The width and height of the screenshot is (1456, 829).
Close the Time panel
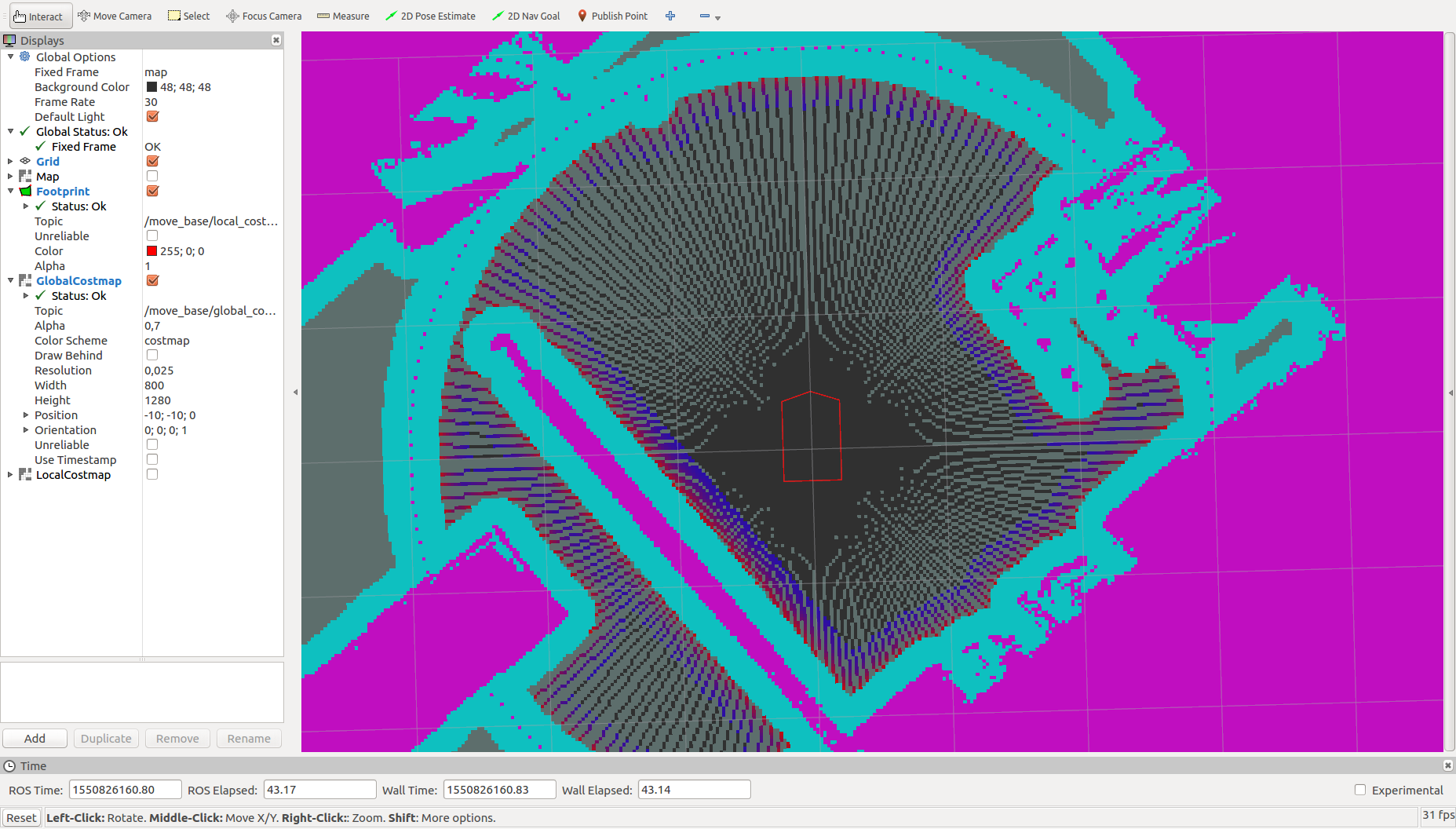click(x=1448, y=765)
